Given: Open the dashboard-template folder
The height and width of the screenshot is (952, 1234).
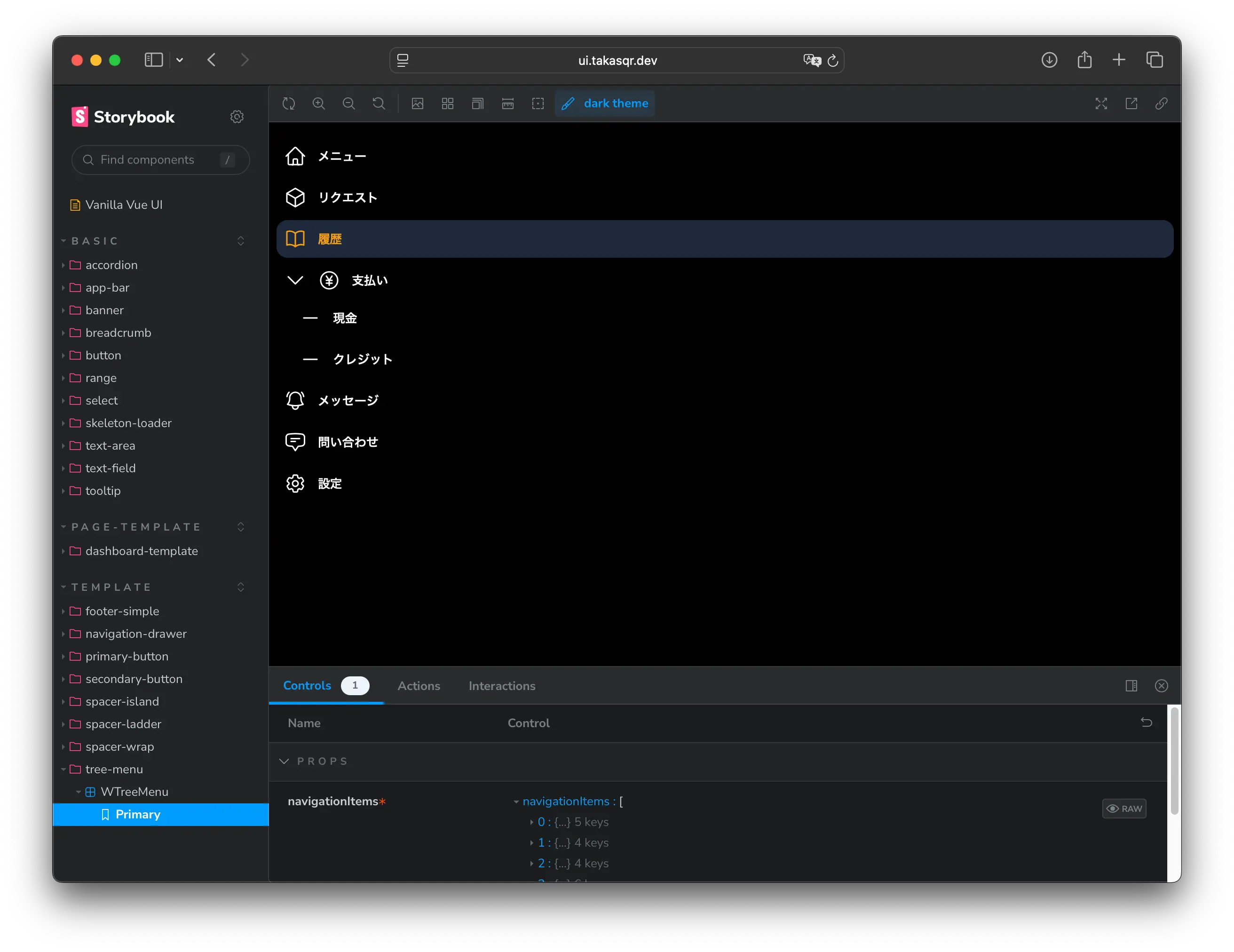Looking at the screenshot, I should (x=141, y=551).
